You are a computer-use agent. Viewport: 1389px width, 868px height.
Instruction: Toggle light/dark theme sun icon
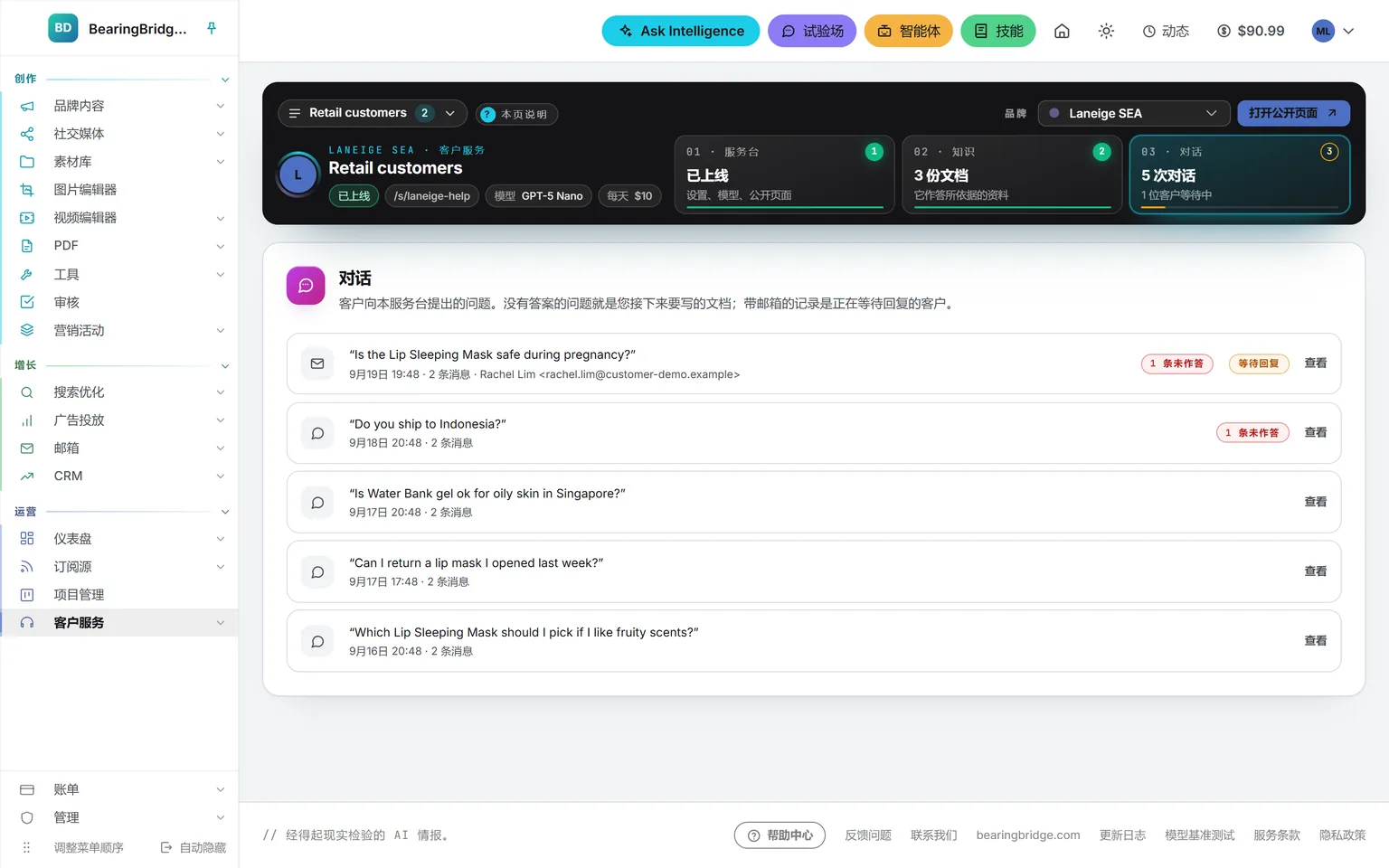[x=1106, y=31]
